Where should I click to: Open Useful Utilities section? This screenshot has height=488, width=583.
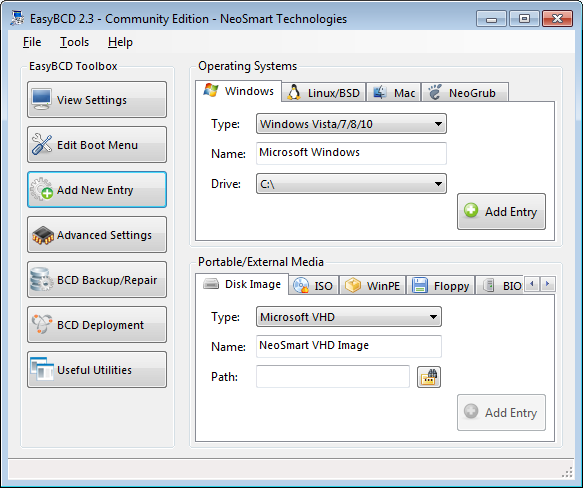97,370
